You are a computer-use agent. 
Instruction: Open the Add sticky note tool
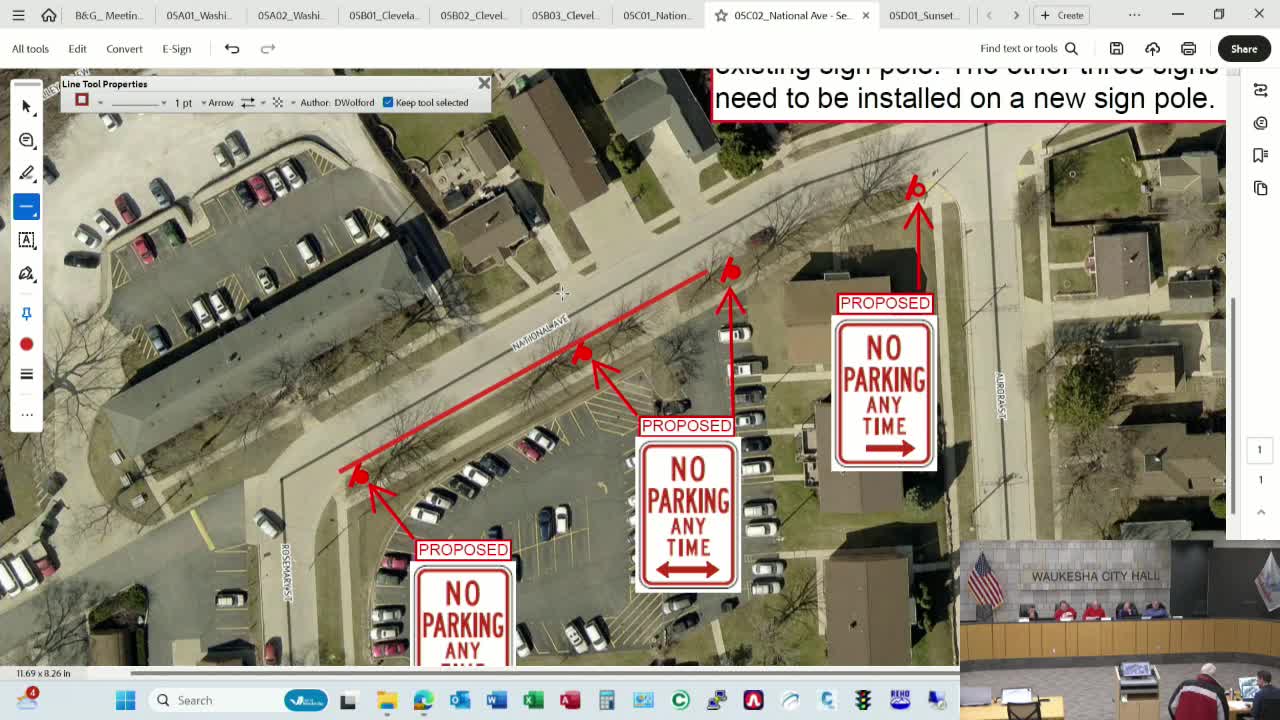coord(27,140)
